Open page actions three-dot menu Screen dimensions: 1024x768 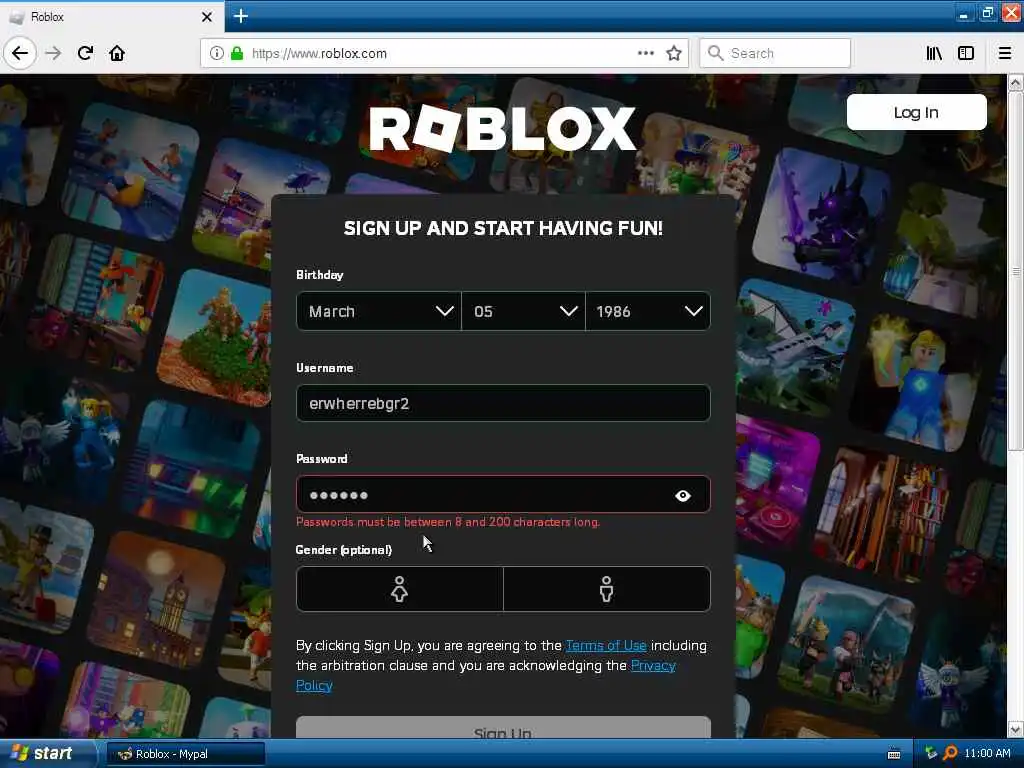[x=645, y=53]
